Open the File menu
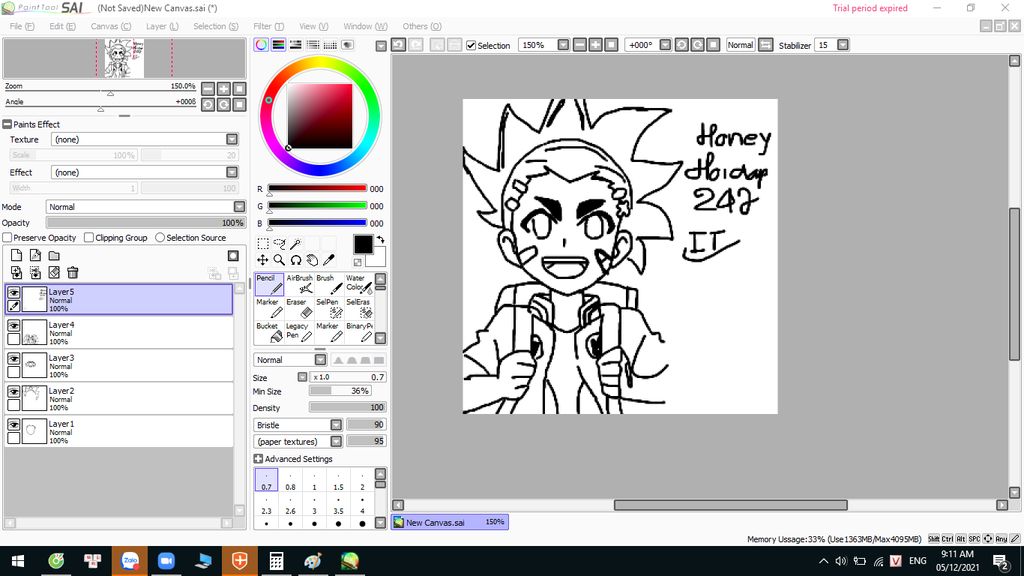The width and height of the screenshot is (1024, 576). 22,26
